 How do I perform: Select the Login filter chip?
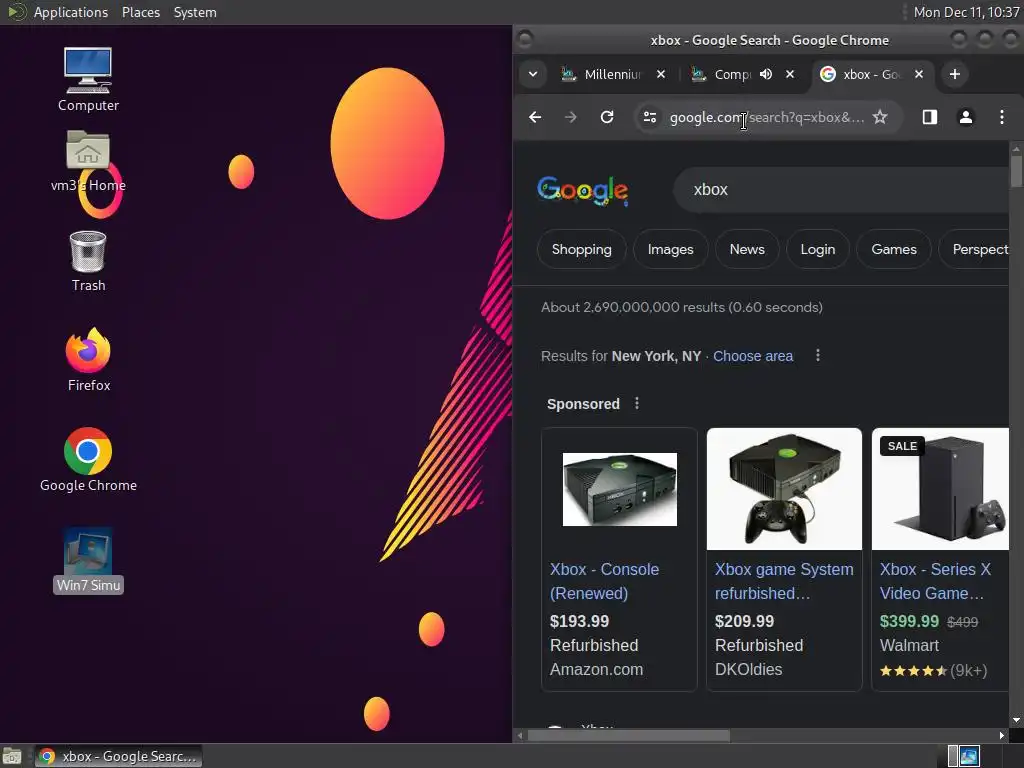818,249
